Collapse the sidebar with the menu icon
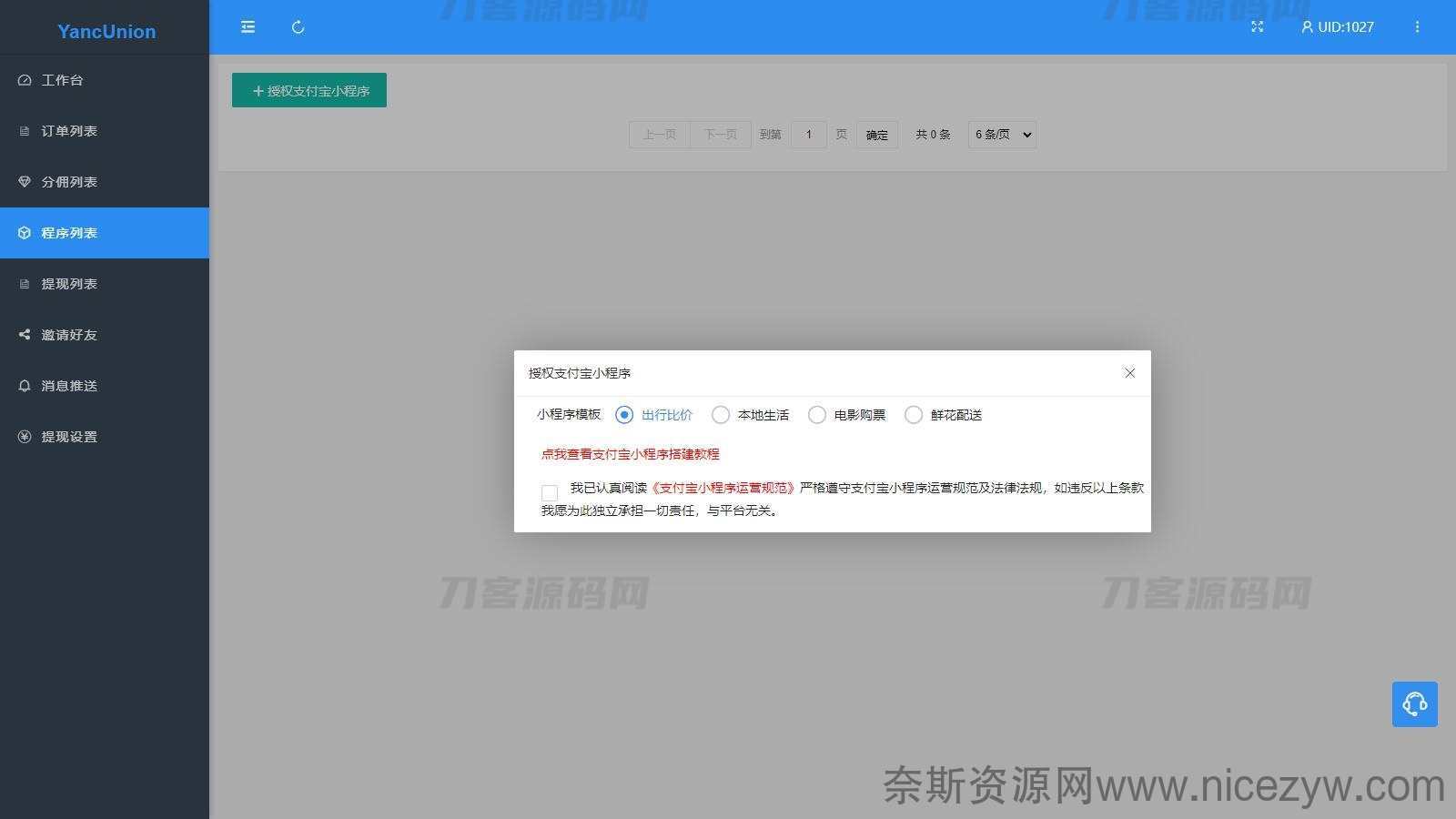The image size is (1456, 819). [x=248, y=27]
